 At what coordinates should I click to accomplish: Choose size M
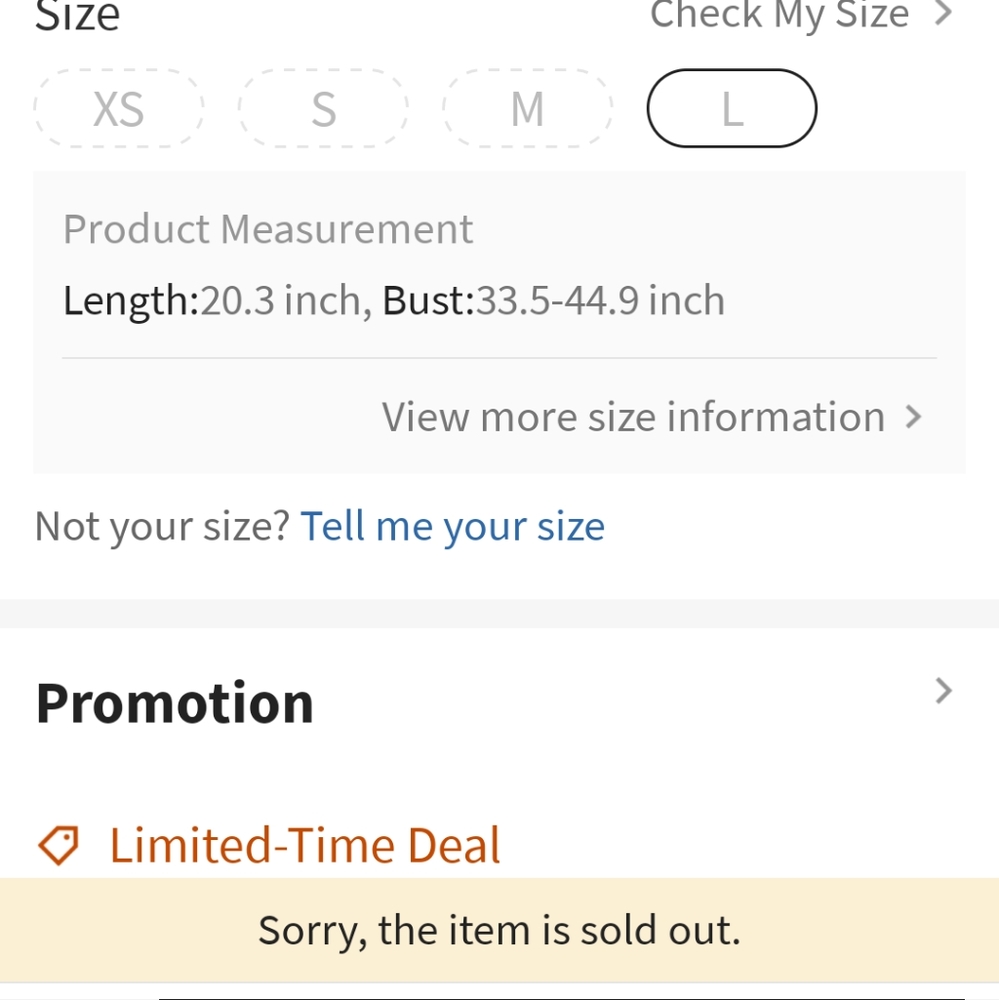click(528, 108)
